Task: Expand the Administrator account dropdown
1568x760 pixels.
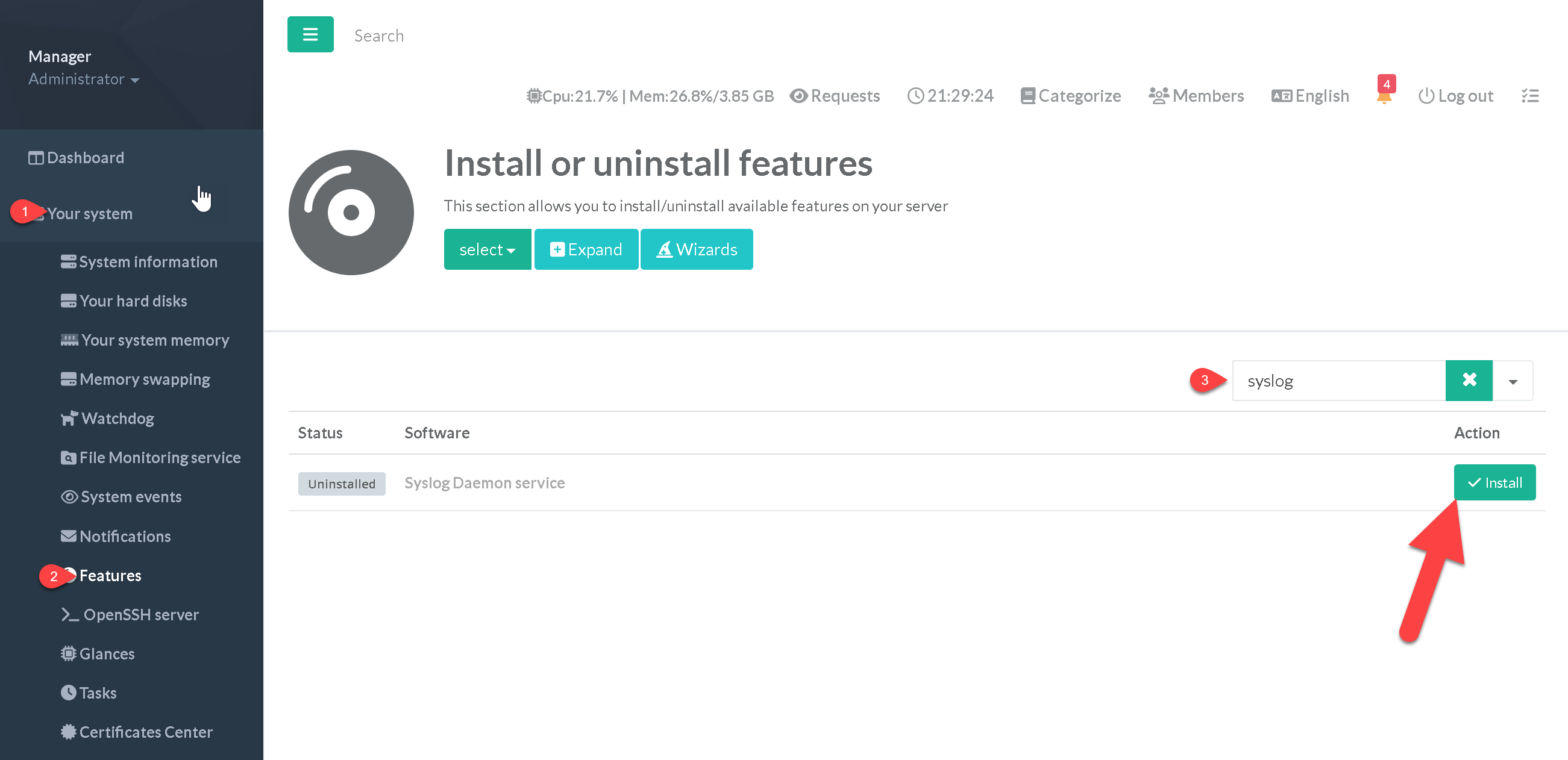Action: (x=83, y=79)
